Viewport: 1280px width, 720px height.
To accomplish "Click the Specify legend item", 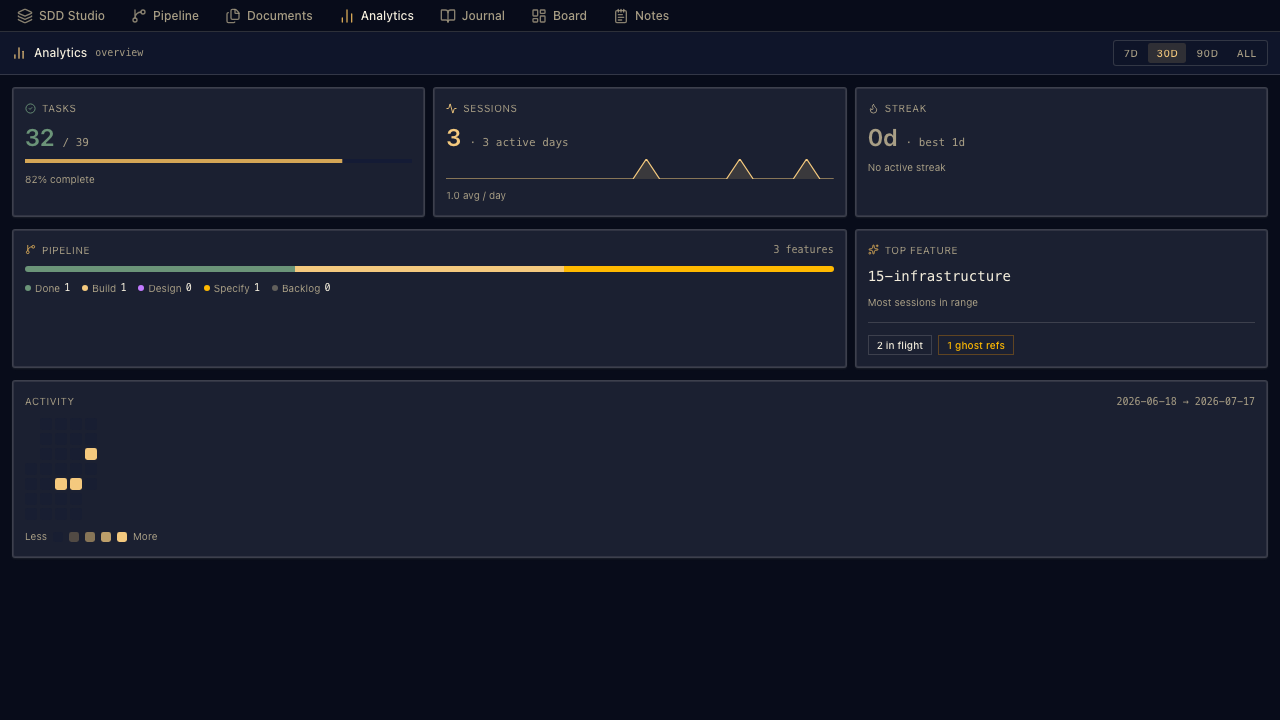I will [232, 288].
